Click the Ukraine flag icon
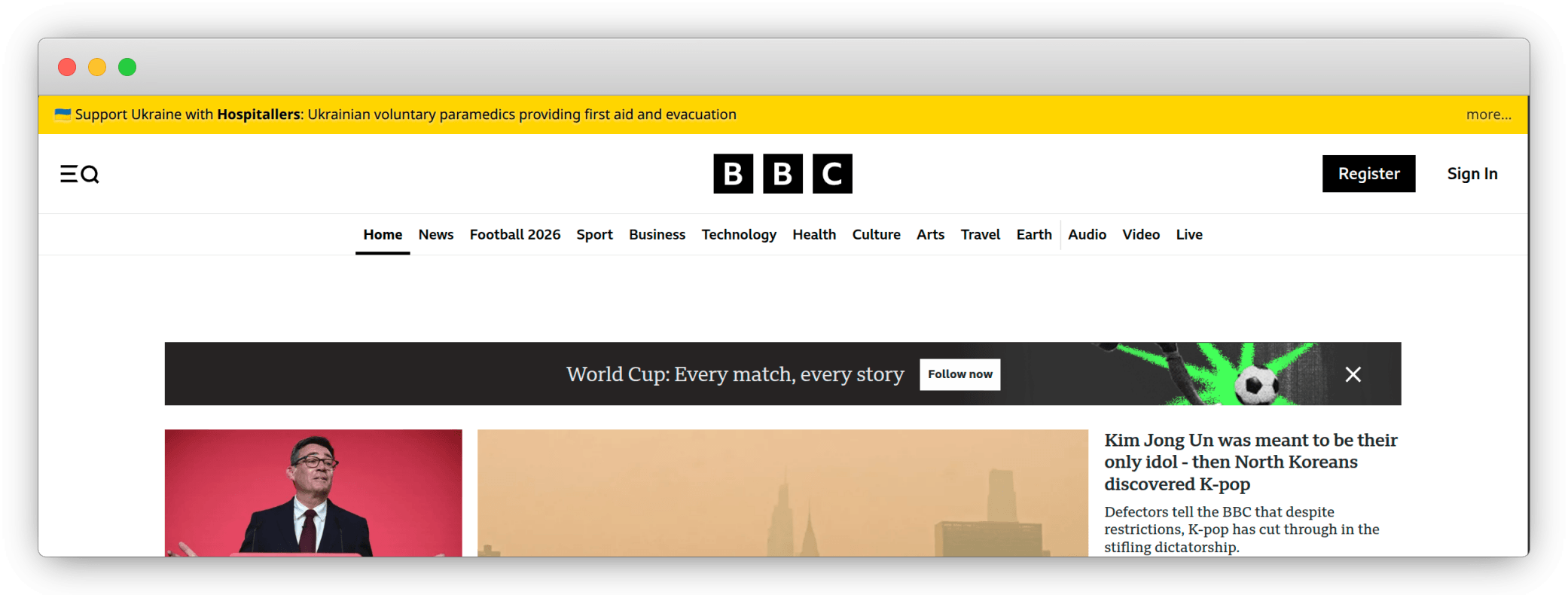Screen dimensions: 1568x595 point(63,114)
